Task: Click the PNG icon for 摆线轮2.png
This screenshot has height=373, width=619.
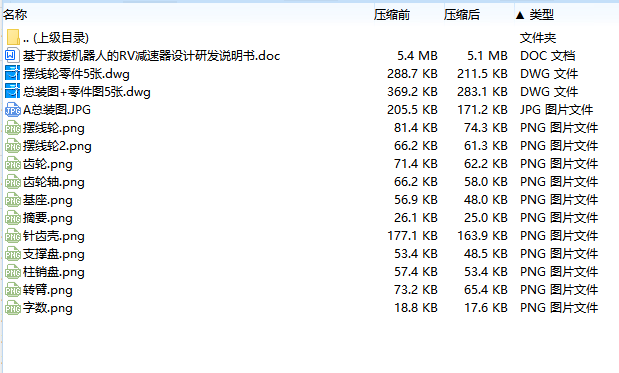Action: (x=13, y=146)
